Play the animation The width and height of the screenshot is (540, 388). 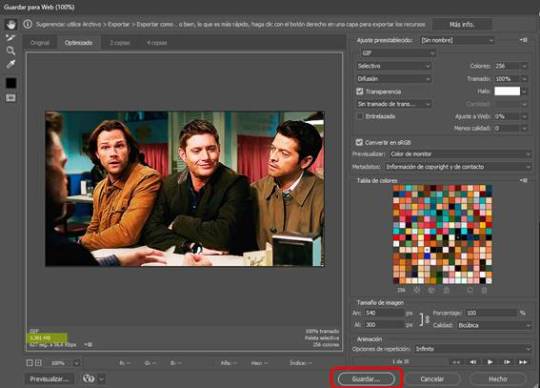coord(490,362)
